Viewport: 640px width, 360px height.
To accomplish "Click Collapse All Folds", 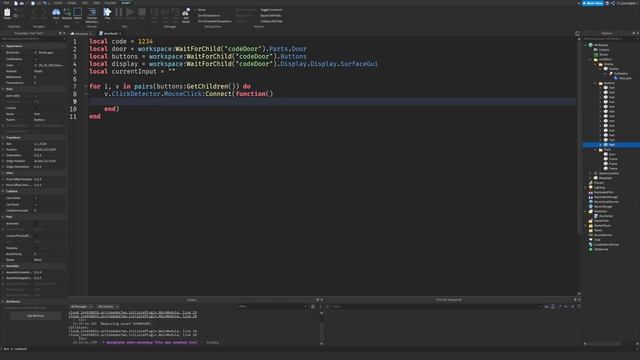I will 271,21.
